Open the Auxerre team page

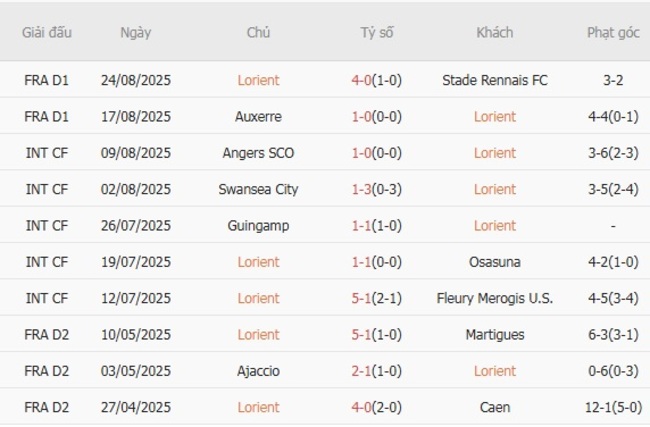click(x=259, y=117)
